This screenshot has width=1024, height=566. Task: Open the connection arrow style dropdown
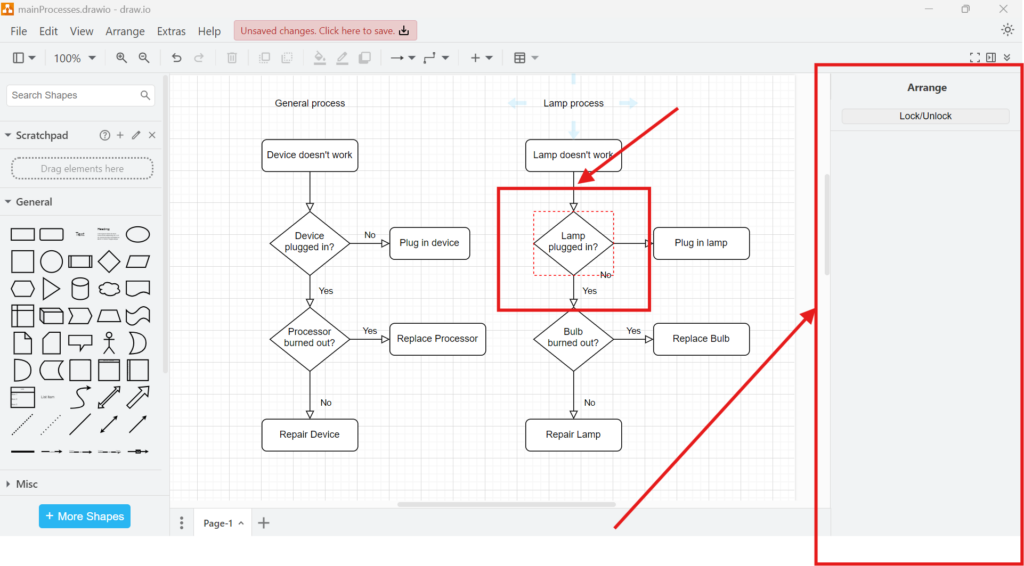point(403,57)
